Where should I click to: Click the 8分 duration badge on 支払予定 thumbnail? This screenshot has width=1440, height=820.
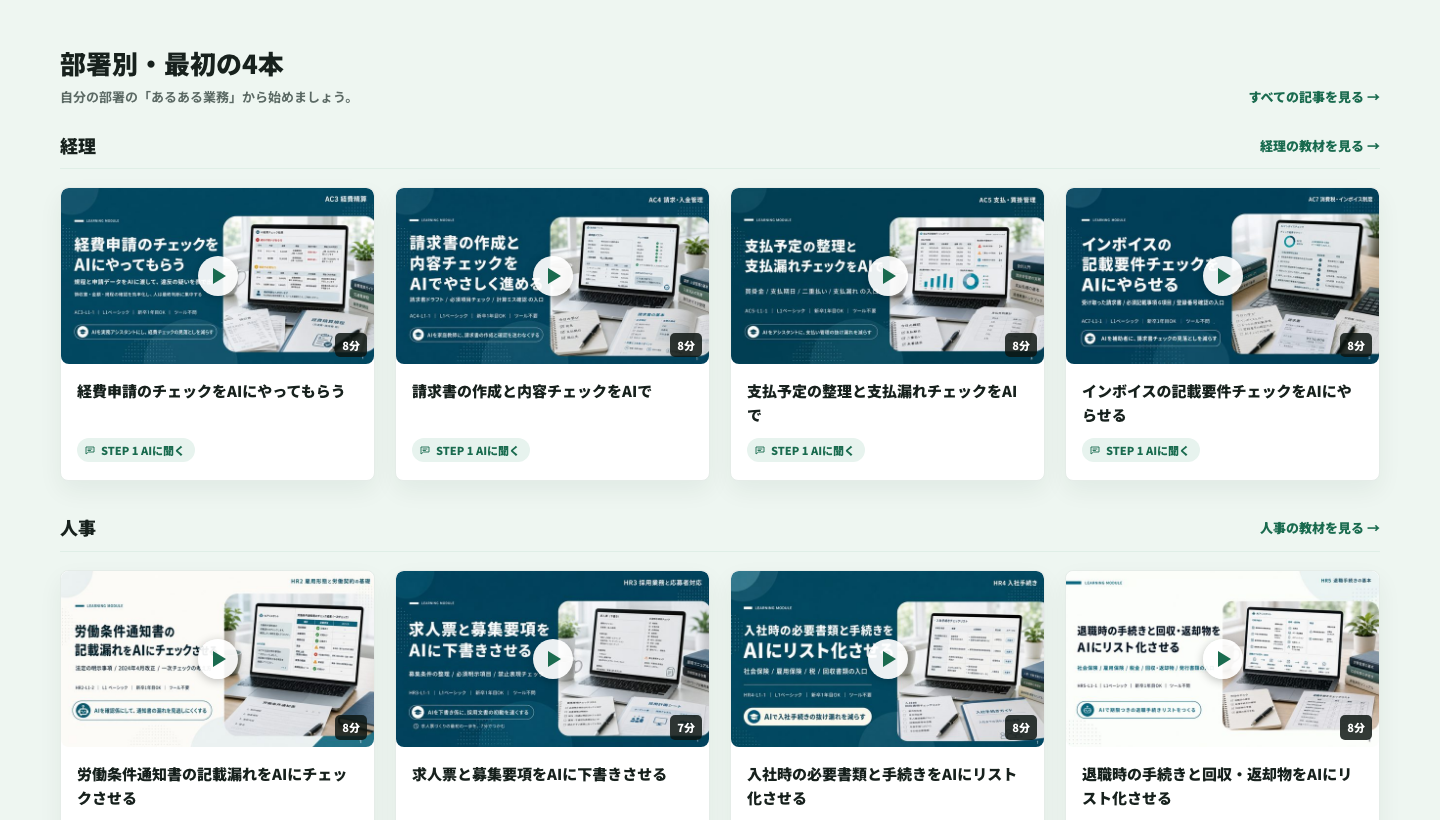pyautogui.click(x=1021, y=345)
